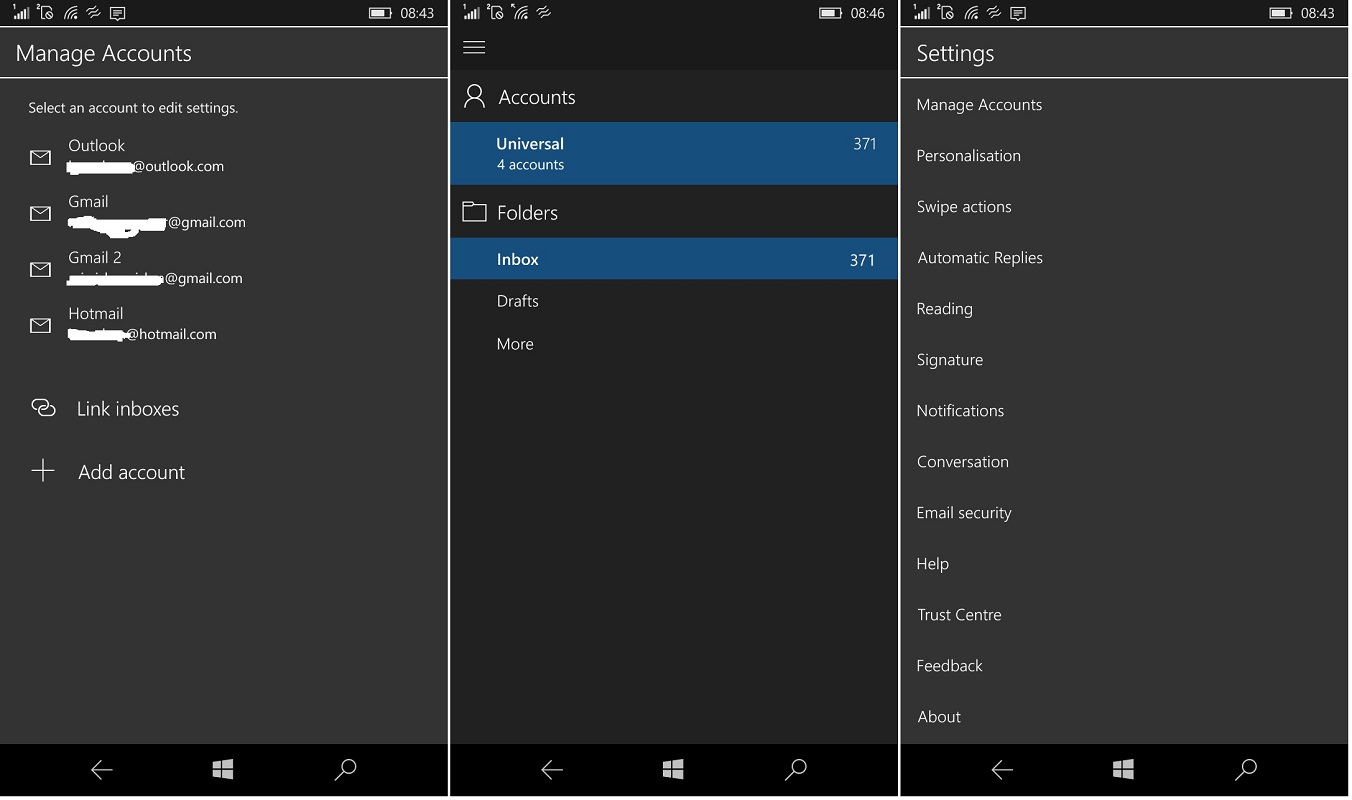Click the envelope icon for Hotmail account
Viewport: 1352px width, 800px height.
[x=40, y=325]
